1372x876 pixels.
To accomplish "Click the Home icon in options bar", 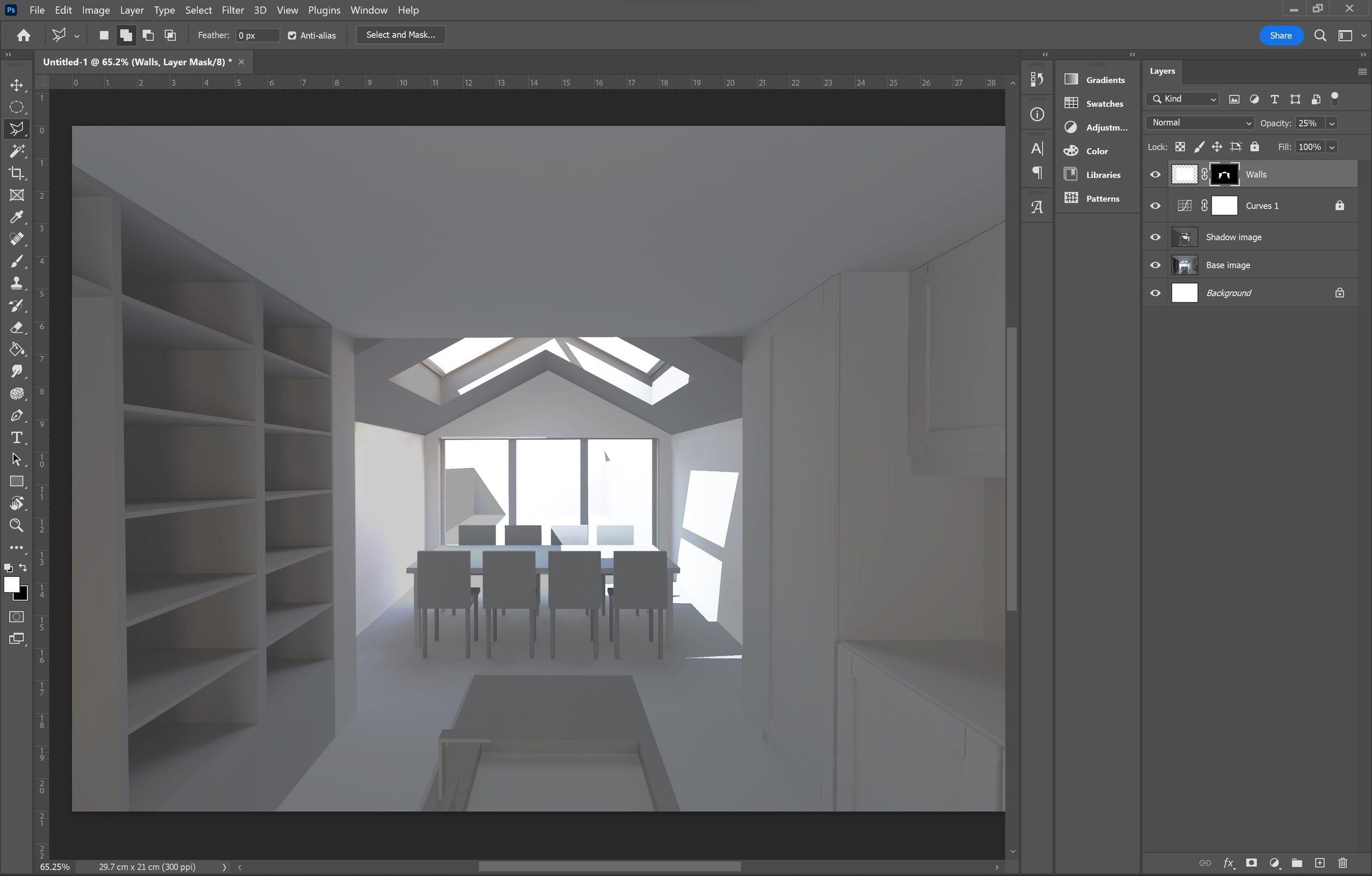I will click(x=24, y=35).
